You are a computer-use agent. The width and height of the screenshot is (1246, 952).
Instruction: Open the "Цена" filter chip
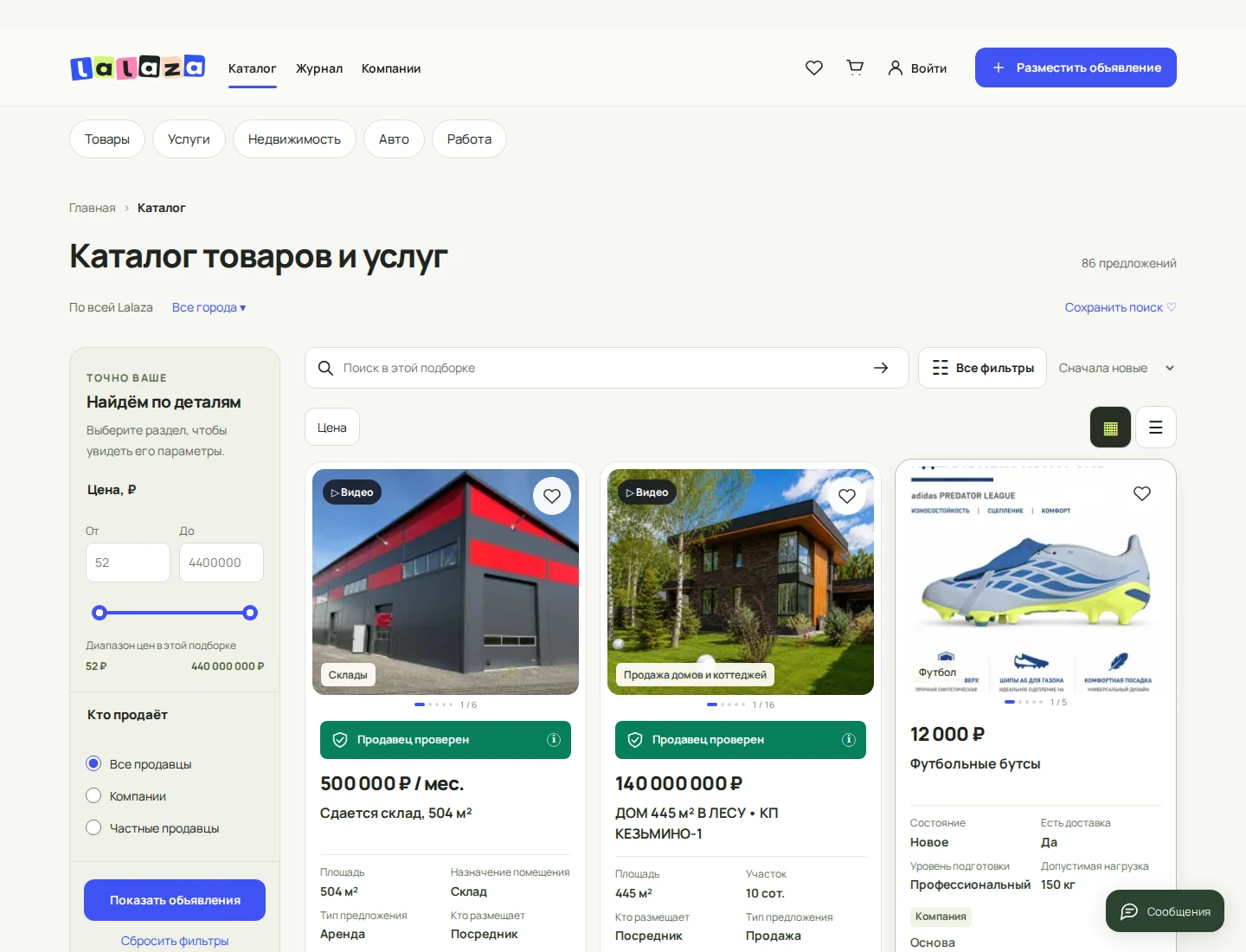pyautogui.click(x=332, y=427)
